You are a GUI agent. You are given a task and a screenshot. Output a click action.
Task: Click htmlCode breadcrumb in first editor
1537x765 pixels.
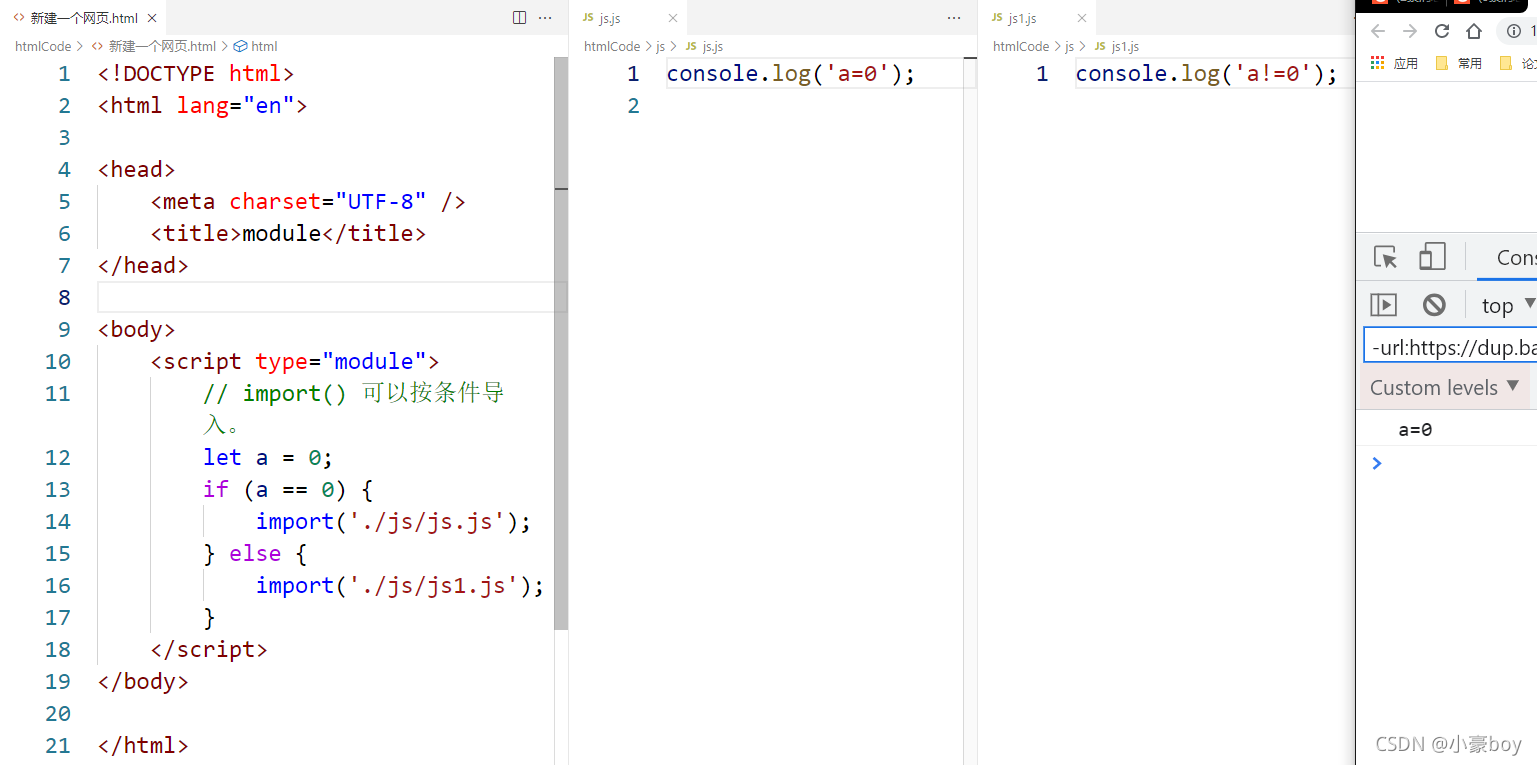tap(43, 46)
